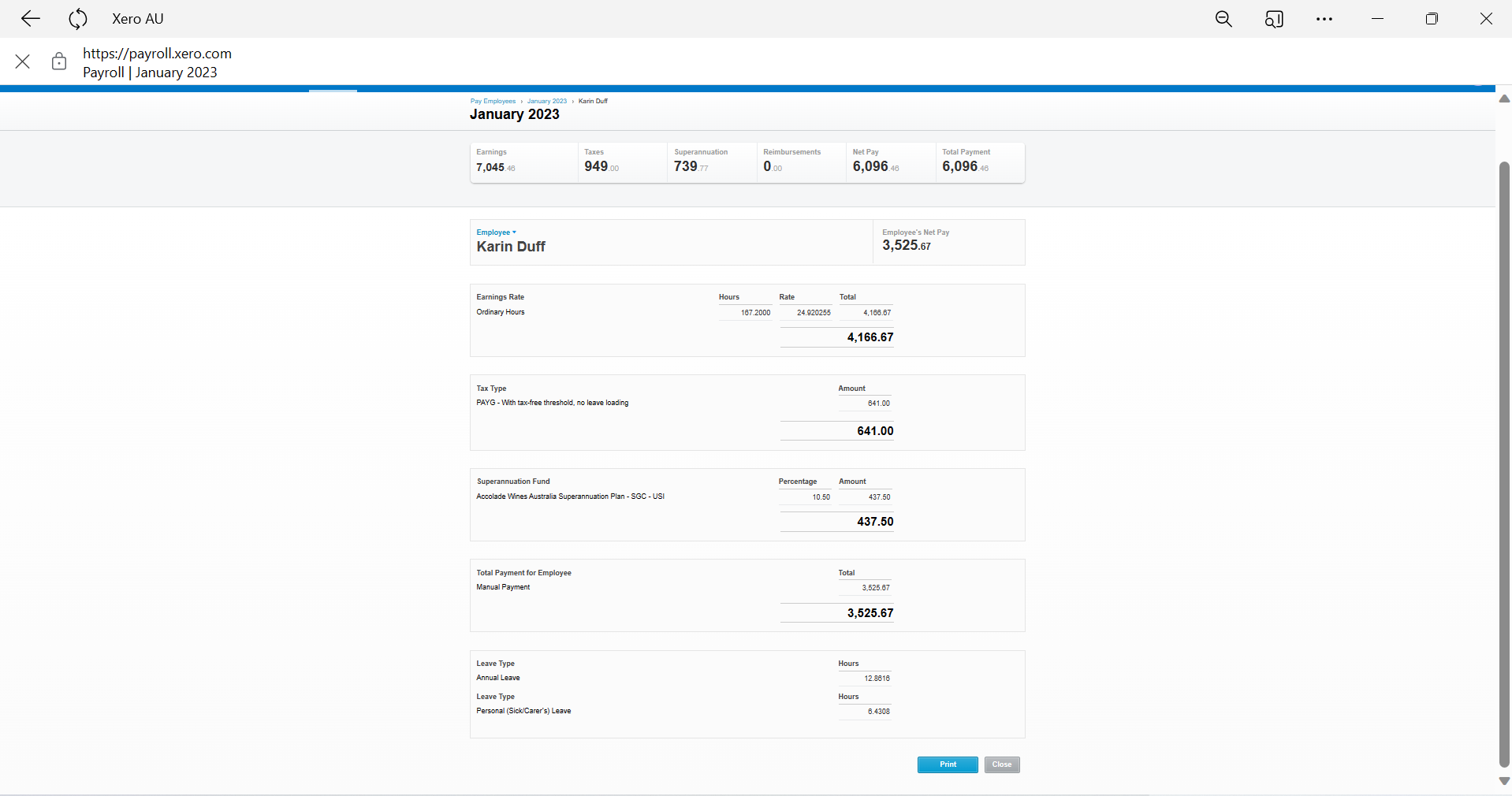Click the scrollbar down arrow
The width and height of the screenshot is (1512, 796).
[x=1504, y=781]
